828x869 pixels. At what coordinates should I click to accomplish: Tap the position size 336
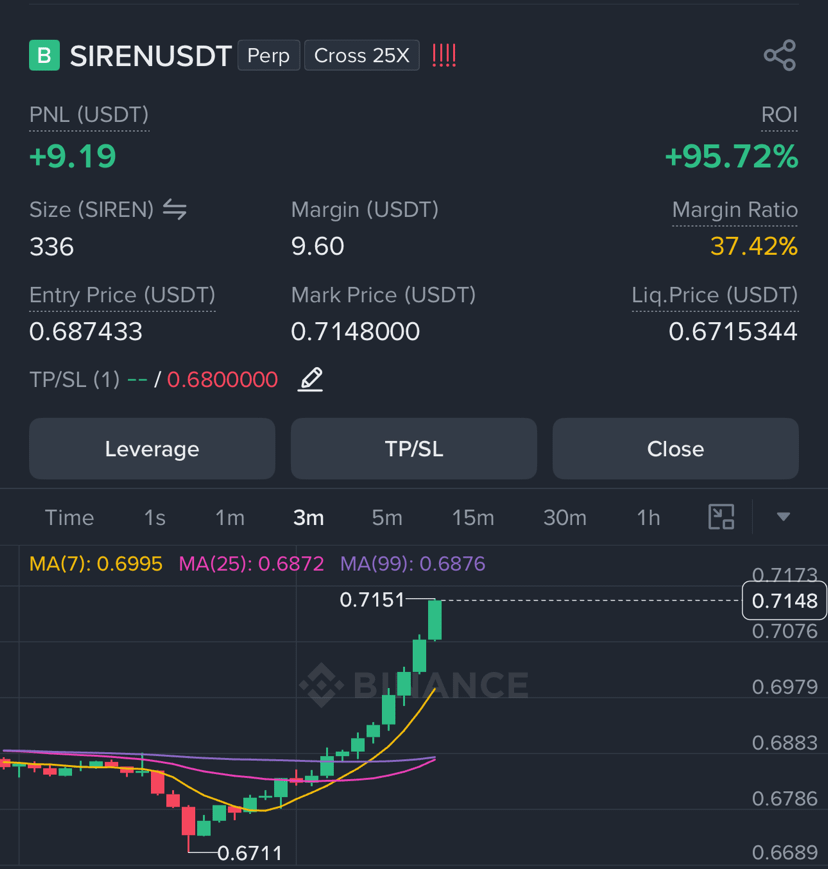(x=52, y=247)
